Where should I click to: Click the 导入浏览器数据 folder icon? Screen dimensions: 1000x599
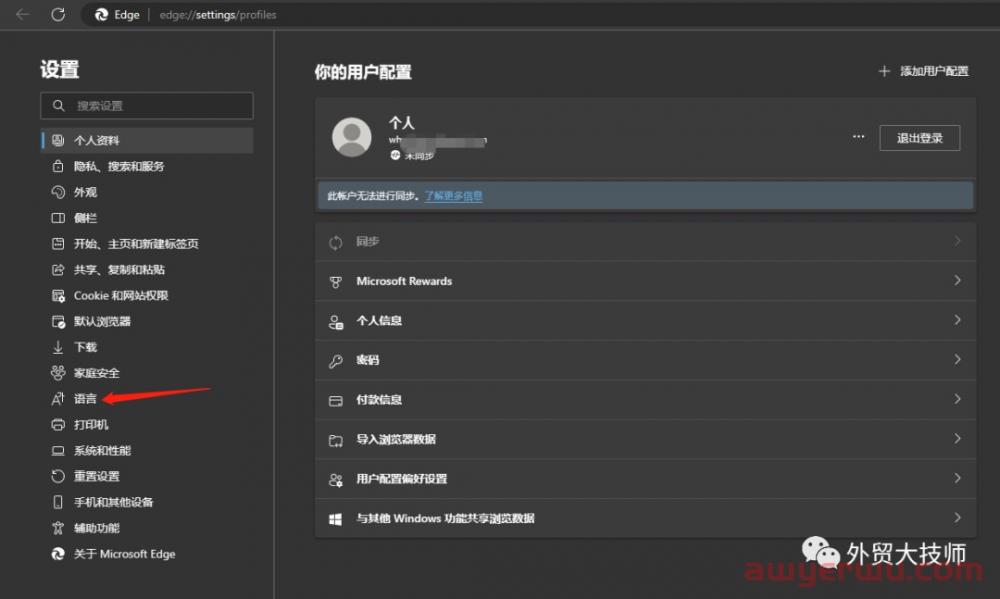pyautogui.click(x=335, y=440)
